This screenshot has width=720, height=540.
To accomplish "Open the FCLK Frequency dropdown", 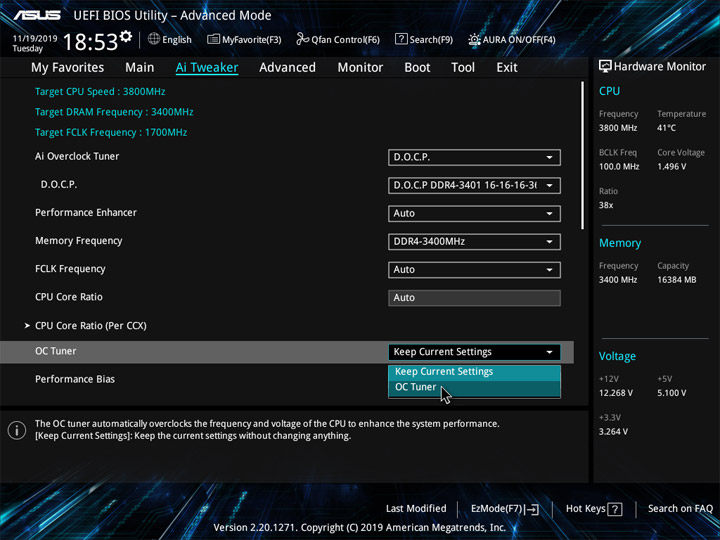I will click(x=474, y=270).
